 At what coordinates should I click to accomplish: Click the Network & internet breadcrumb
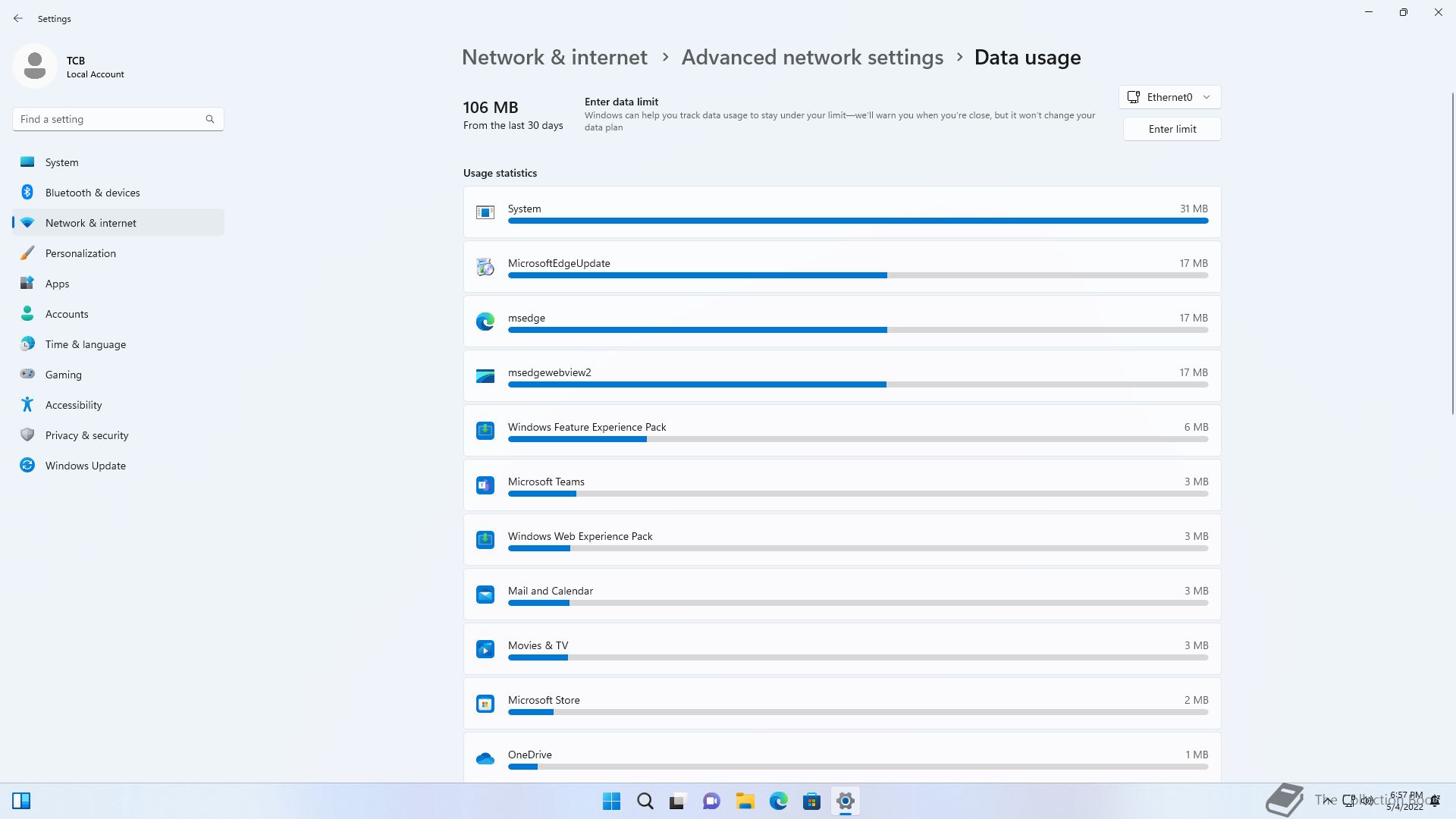click(554, 58)
